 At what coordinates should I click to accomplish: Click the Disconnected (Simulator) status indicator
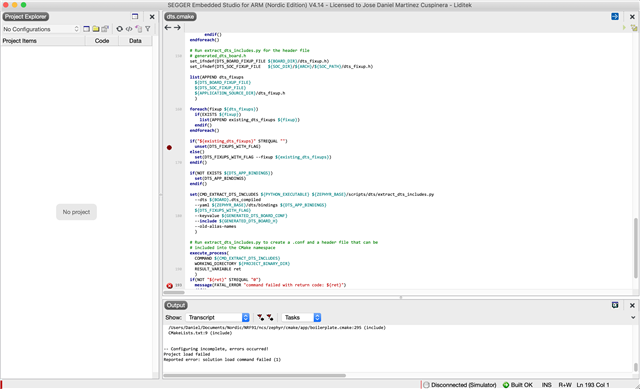point(460,385)
